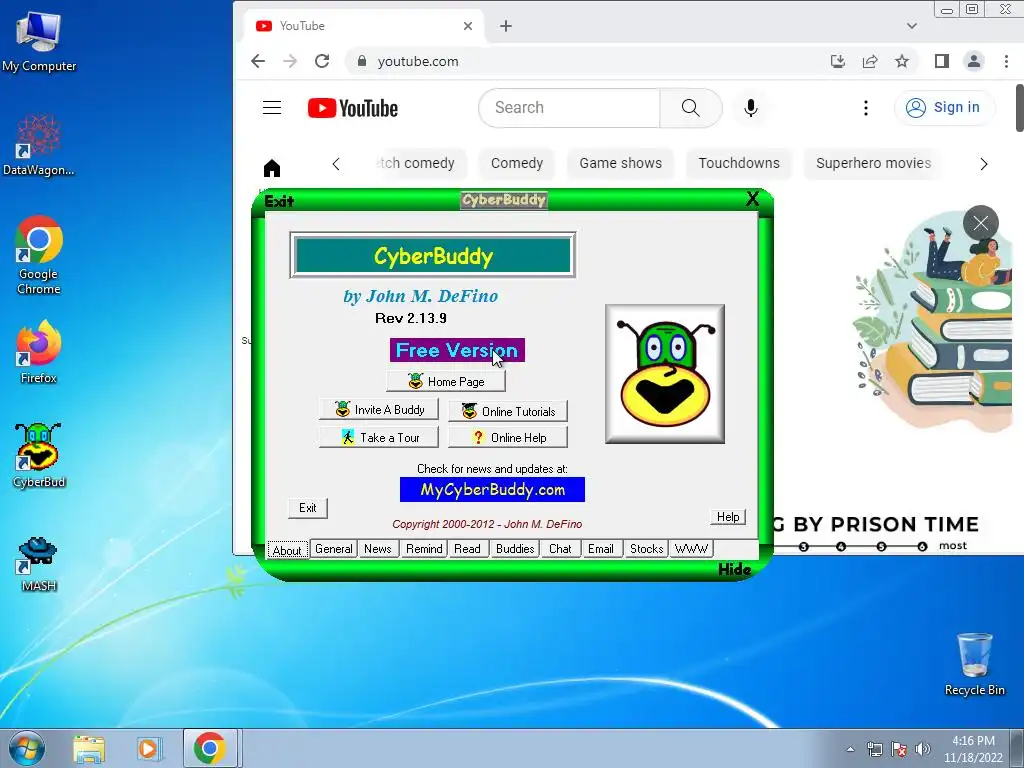Open File Explorer from taskbar
This screenshot has height=768, width=1024.
[x=89, y=748]
